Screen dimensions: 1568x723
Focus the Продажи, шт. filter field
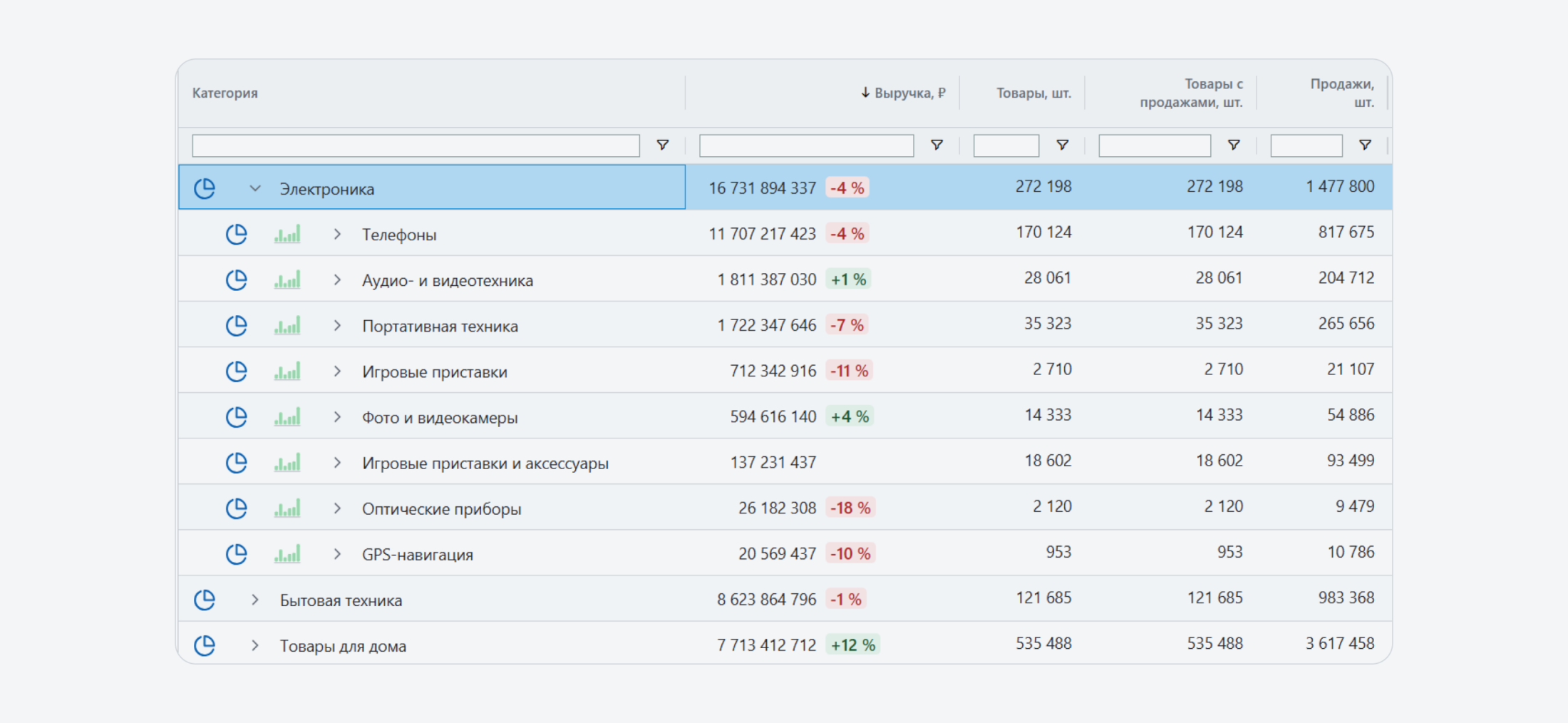[1306, 145]
